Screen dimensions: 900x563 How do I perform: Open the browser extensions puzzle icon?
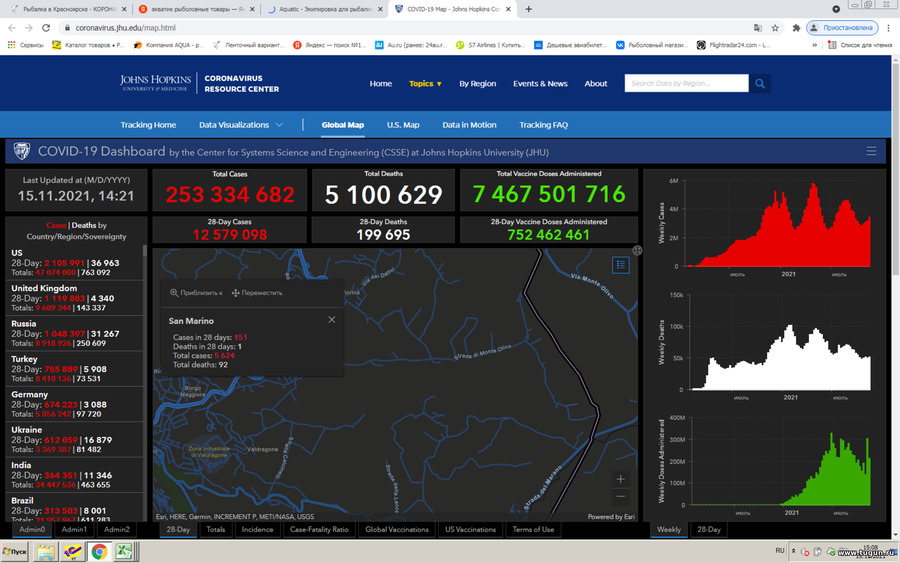796,28
